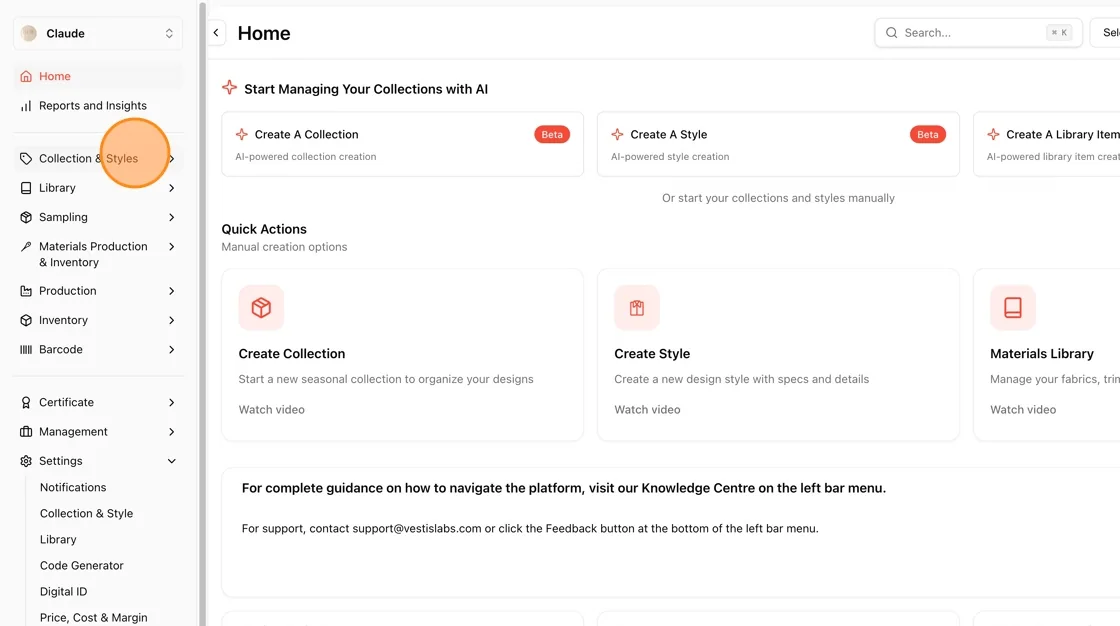Open Price, Cost & Margin settings item

pos(94,618)
